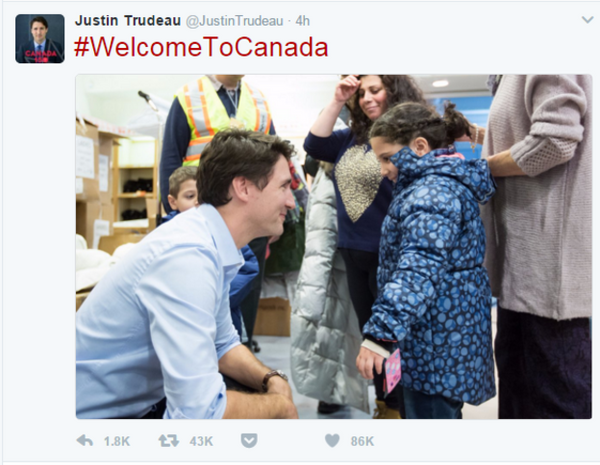This screenshot has height=465, width=600.
Task: Click the yellow safety vest in photo
Action: tap(225, 115)
